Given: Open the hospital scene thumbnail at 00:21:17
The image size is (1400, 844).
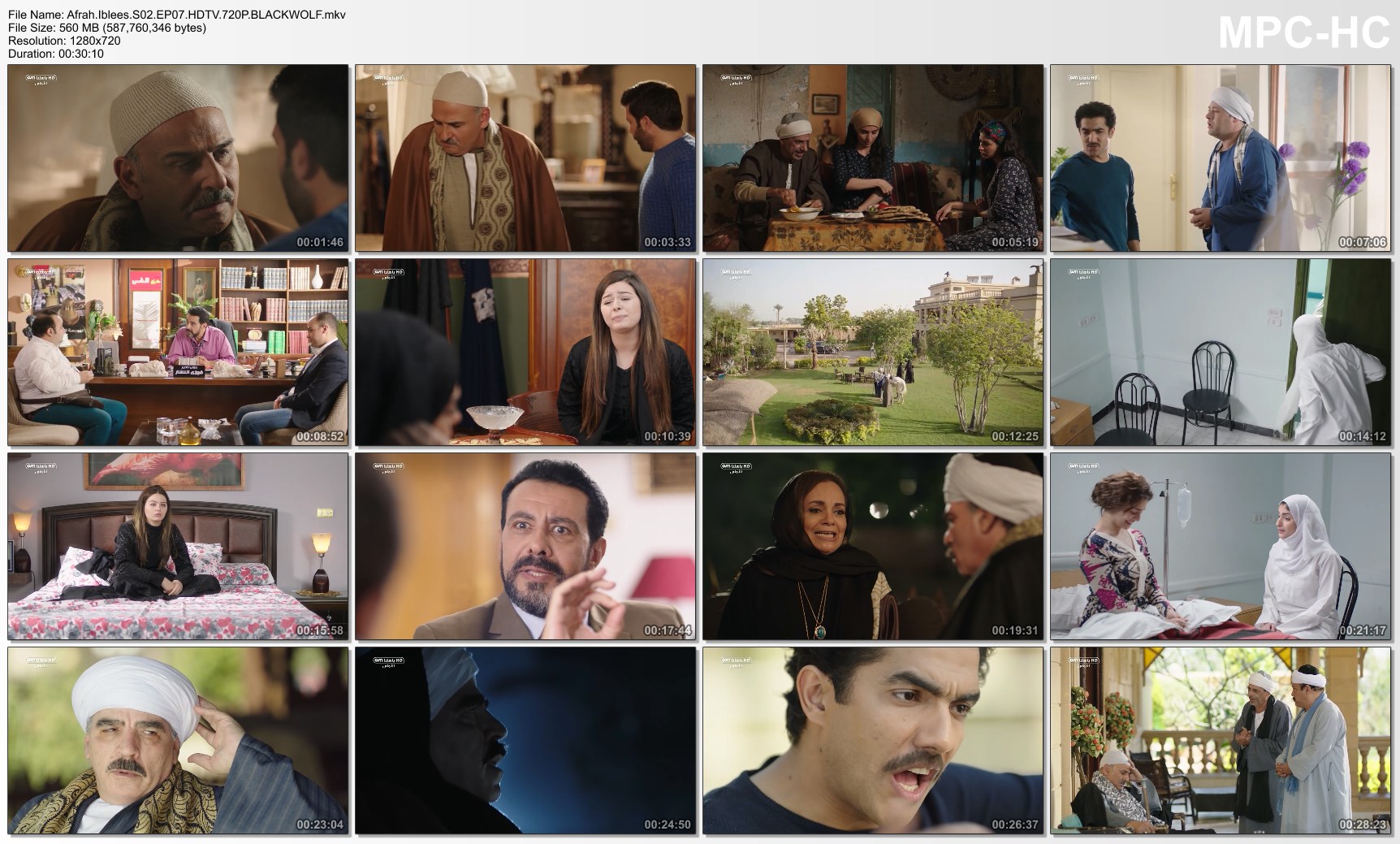Looking at the screenshot, I should 1221,547.
